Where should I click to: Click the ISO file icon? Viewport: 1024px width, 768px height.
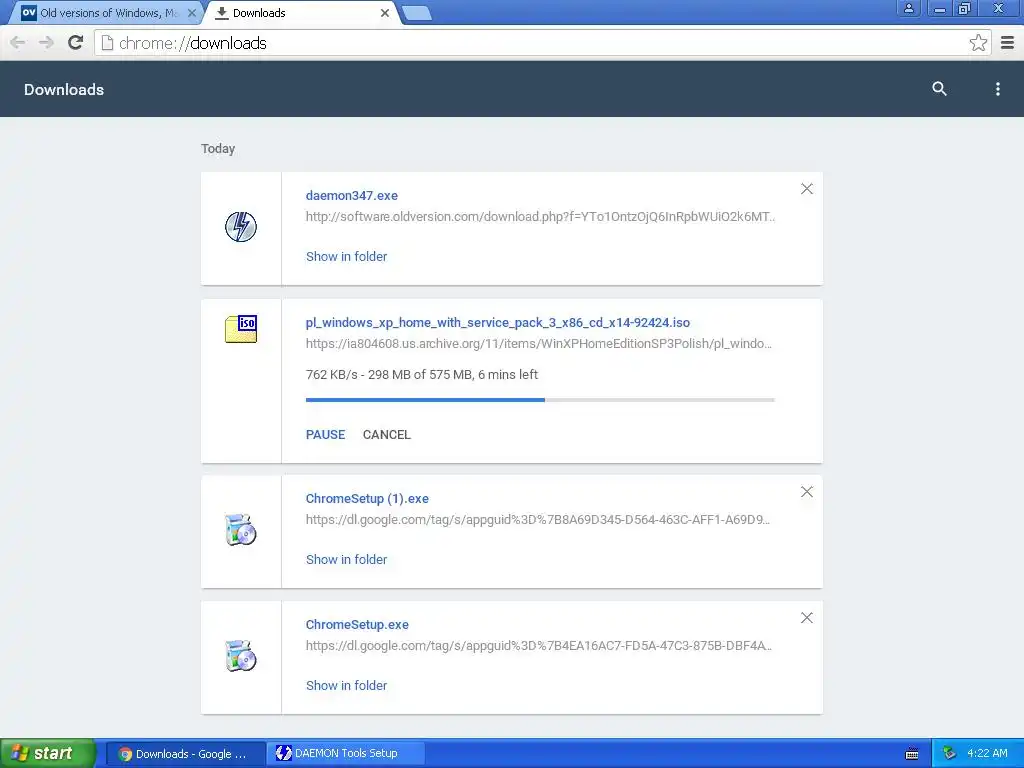tap(241, 329)
